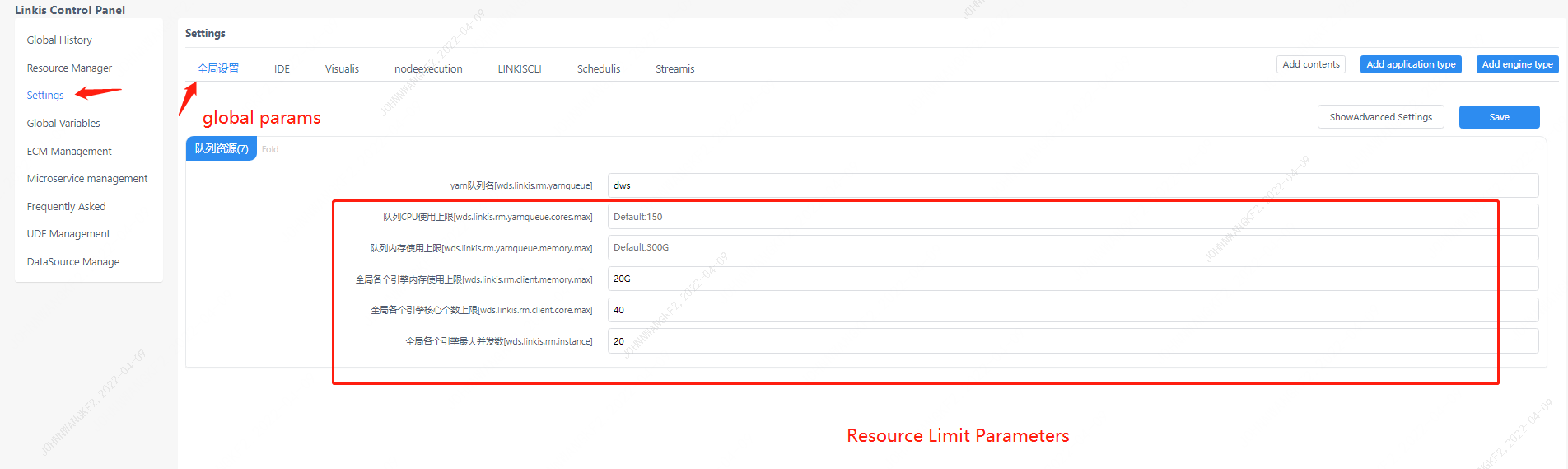Screen dimensions: 1568x469
Task: Fold the queue resources section
Action: 270,149
